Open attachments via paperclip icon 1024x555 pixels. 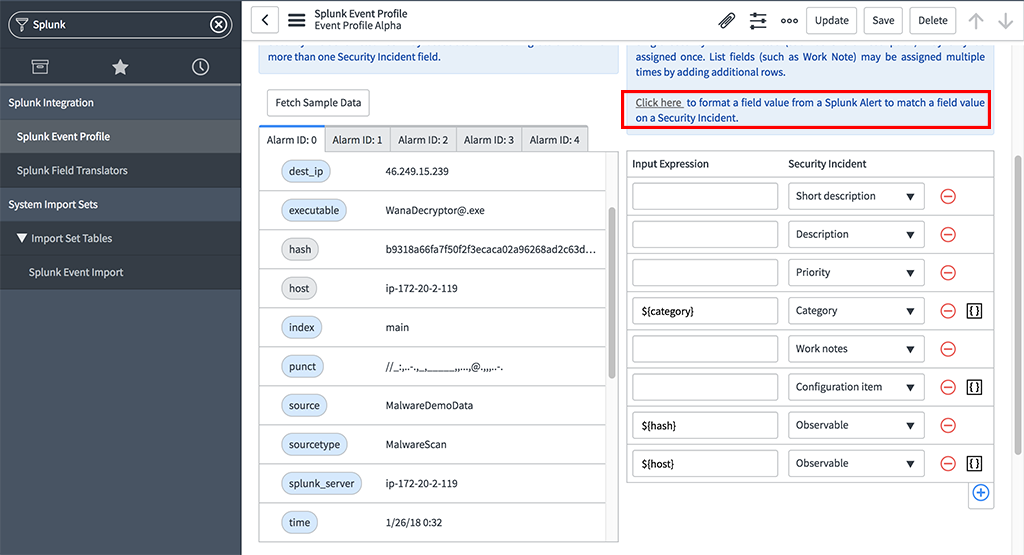[x=726, y=21]
